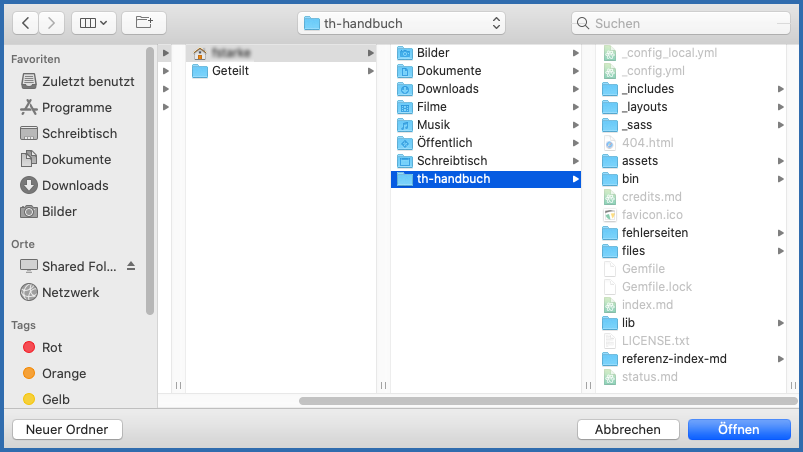Choose the Orange tag
Image resolution: width=803 pixels, height=452 pixels.
[54, 373]
